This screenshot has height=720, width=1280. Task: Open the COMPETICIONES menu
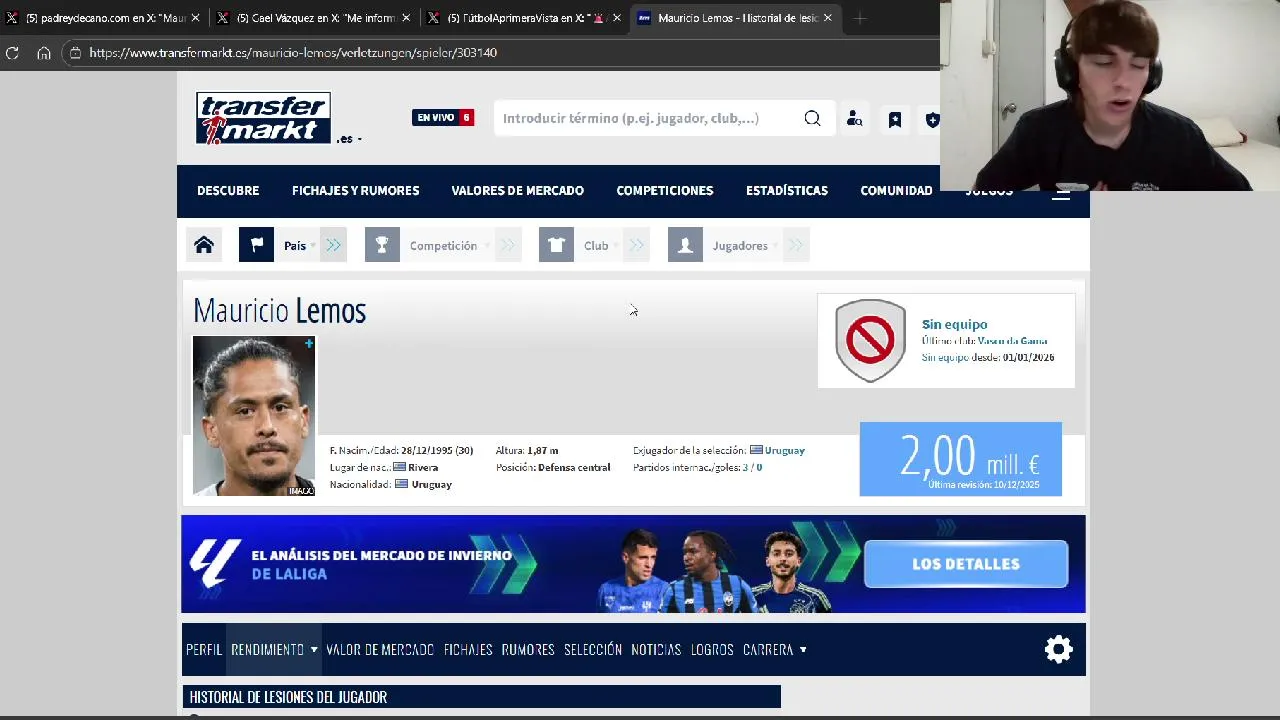pos(665,191)
